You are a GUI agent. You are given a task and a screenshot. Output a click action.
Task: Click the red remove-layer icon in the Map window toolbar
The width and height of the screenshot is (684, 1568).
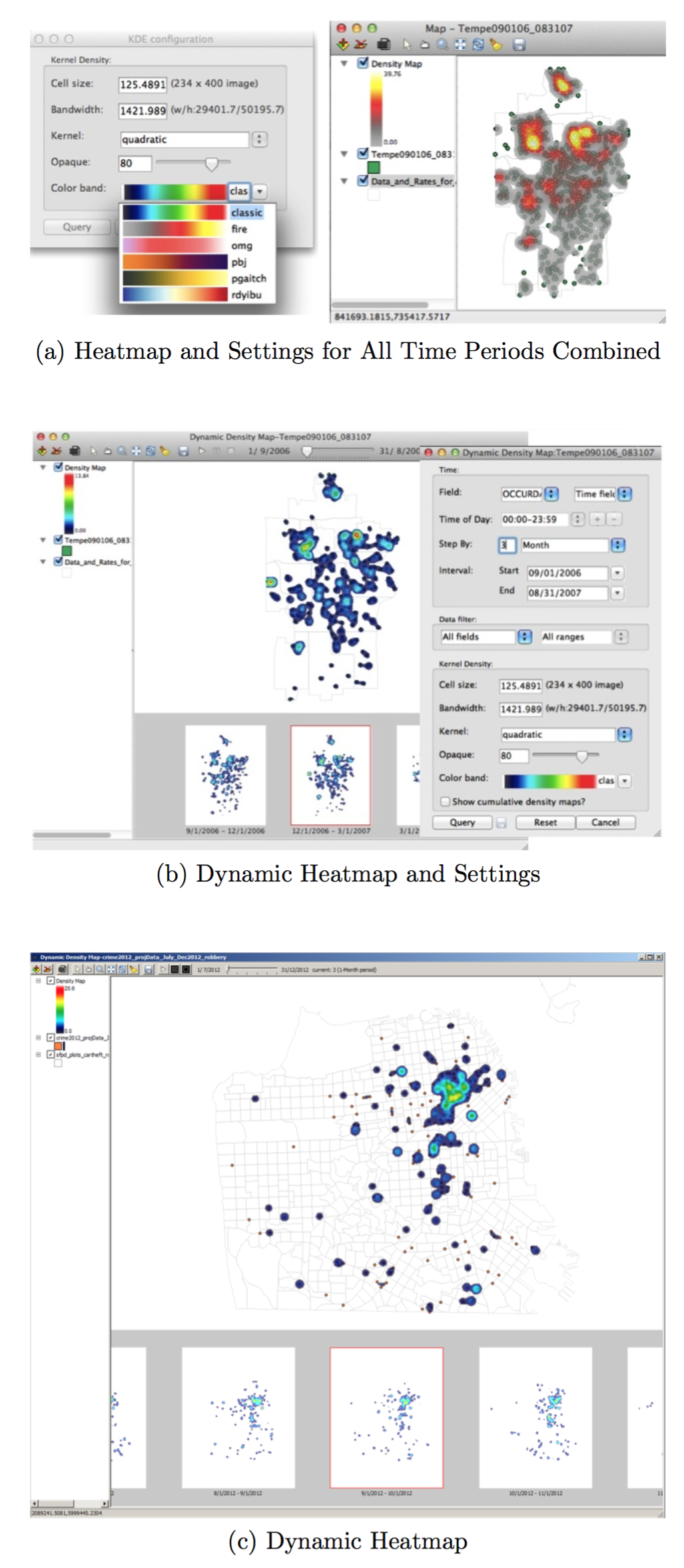pos(360,45)
